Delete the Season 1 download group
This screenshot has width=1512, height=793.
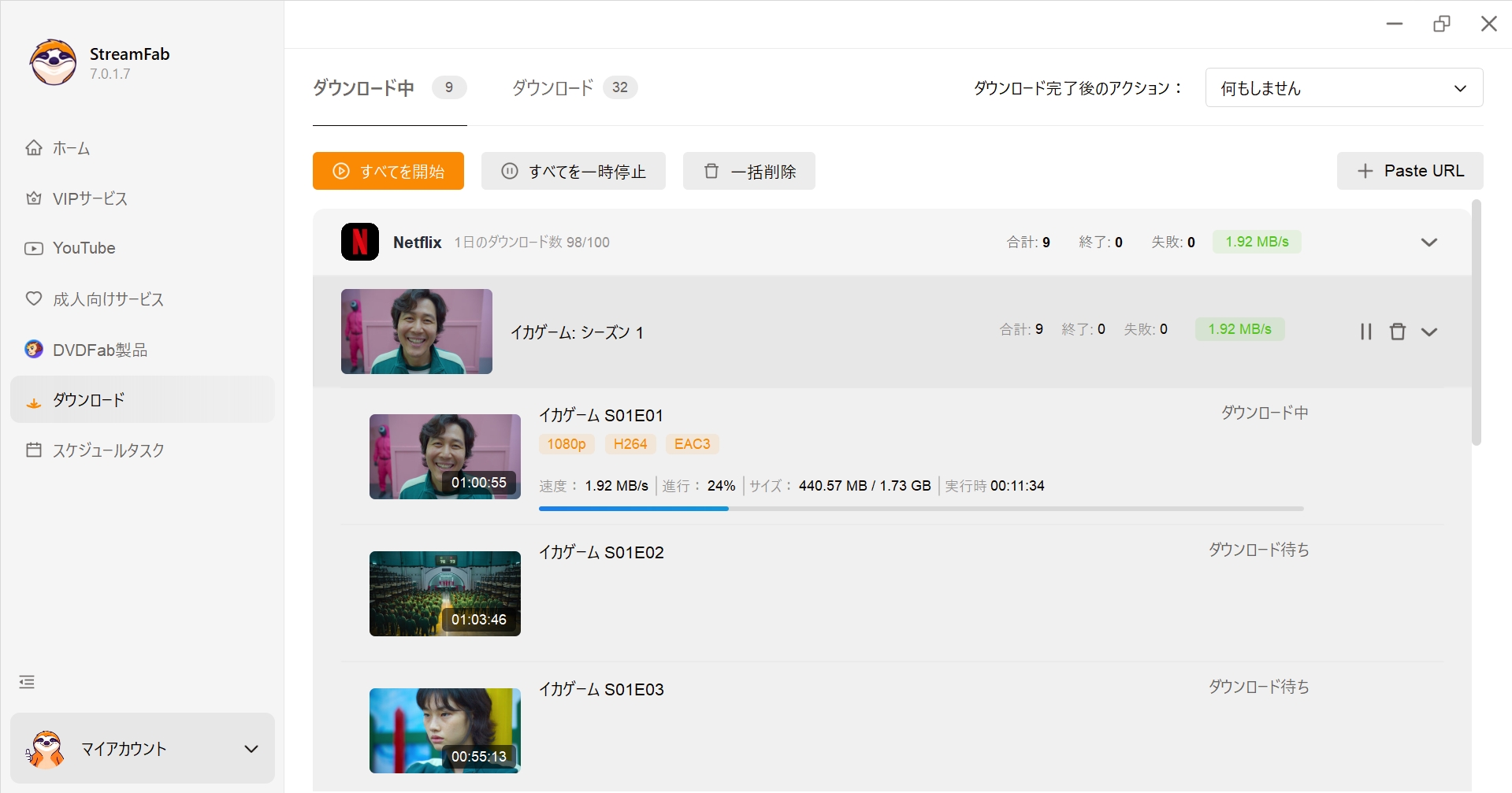coord(1397,332)
